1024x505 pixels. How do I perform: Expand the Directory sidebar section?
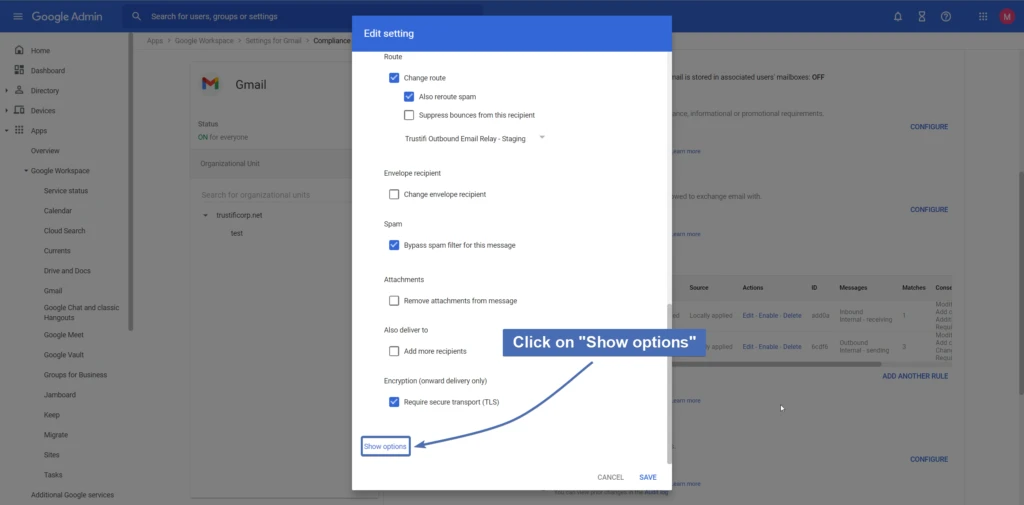tap(7, 91)
